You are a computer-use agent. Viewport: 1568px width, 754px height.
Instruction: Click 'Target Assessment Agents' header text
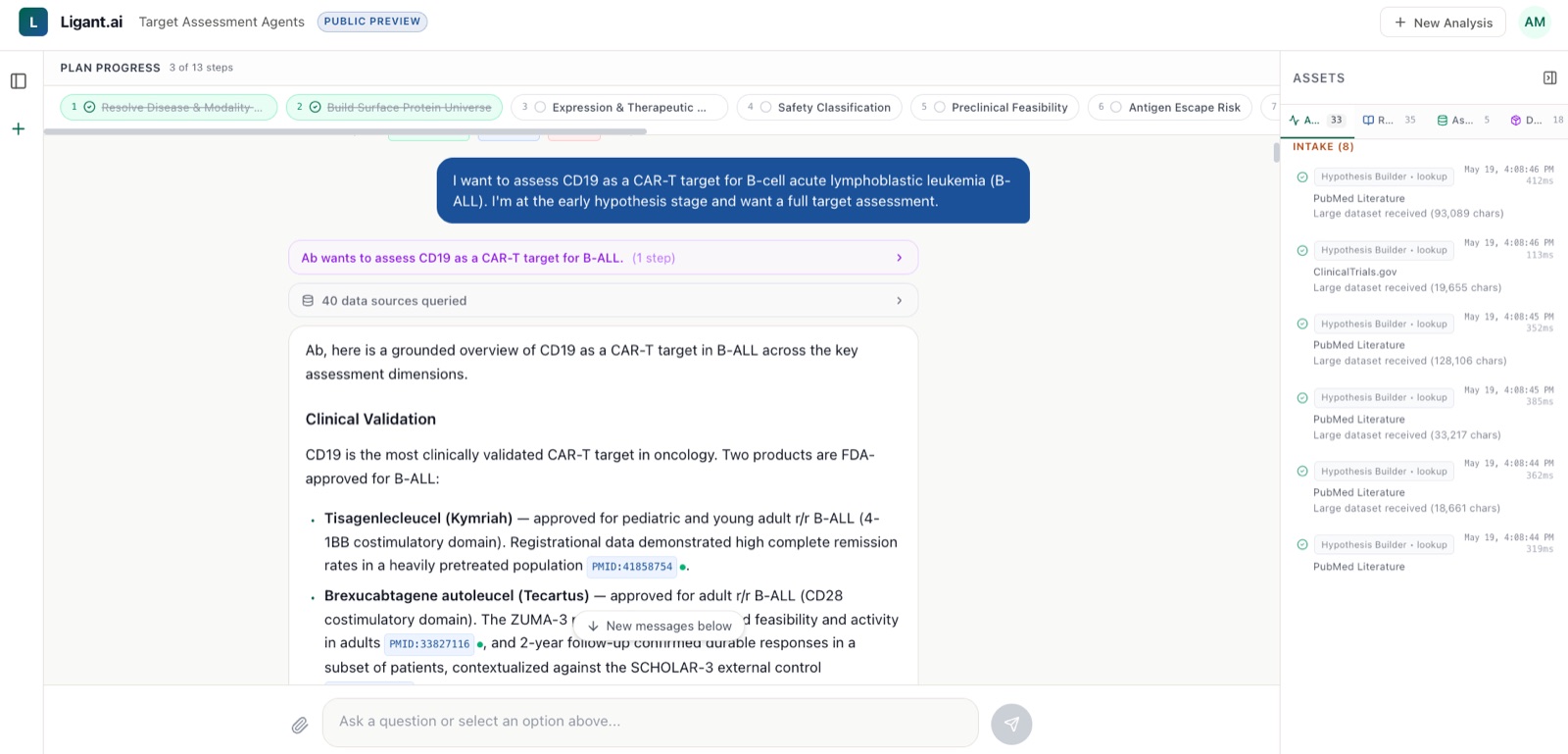[x=221, y=22]
